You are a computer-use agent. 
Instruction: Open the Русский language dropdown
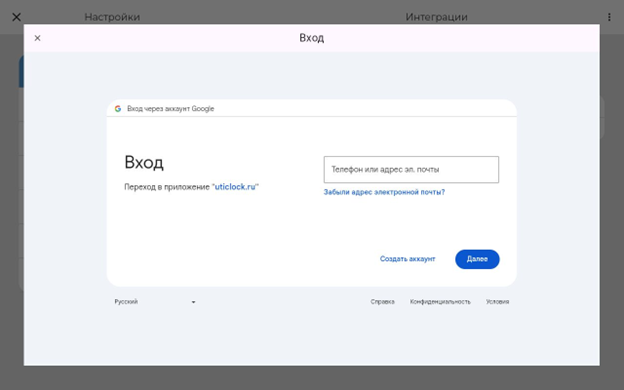pos(155,302)
